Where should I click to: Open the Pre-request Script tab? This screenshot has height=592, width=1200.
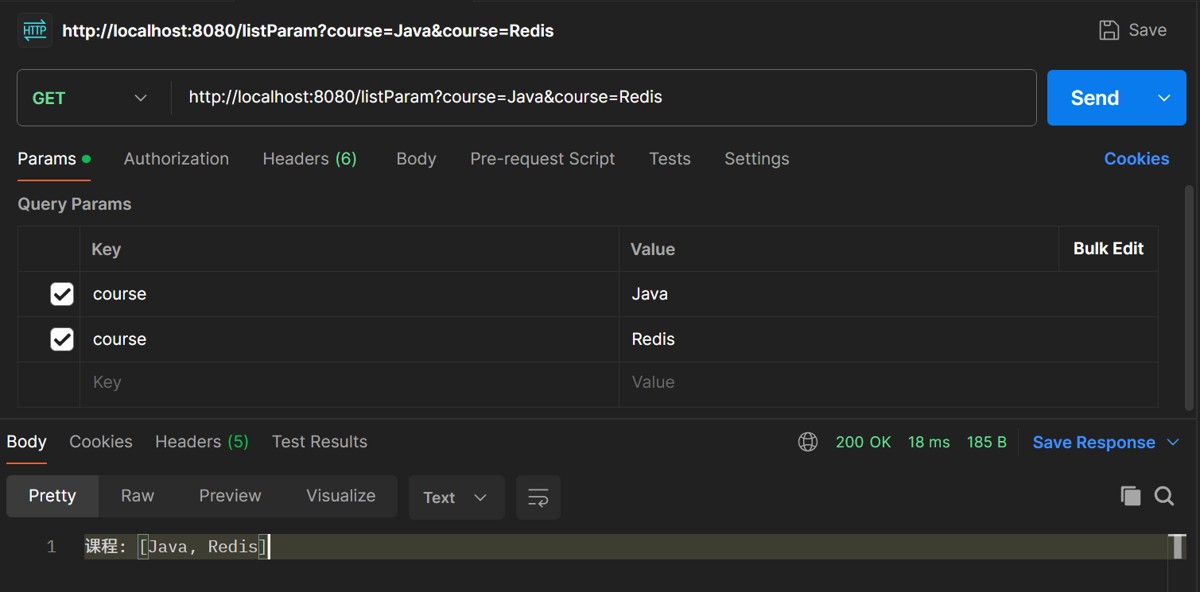(x=542, y=159)
